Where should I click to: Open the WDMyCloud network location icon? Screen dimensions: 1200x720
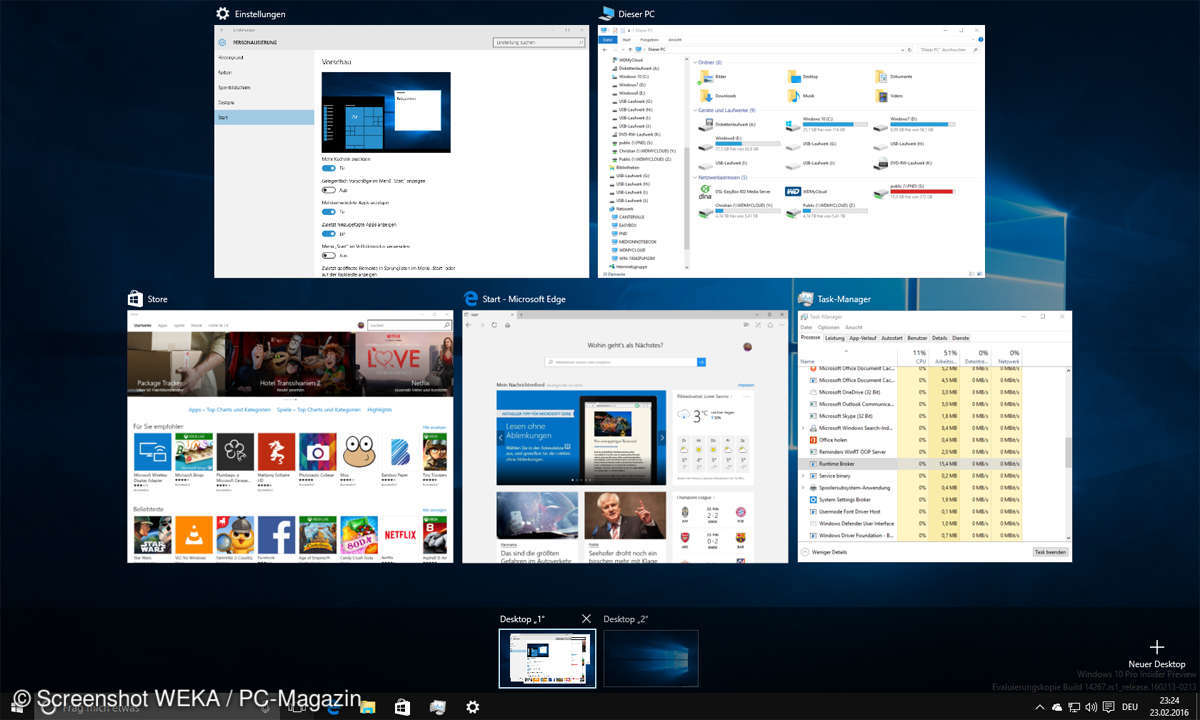point(794,190)
